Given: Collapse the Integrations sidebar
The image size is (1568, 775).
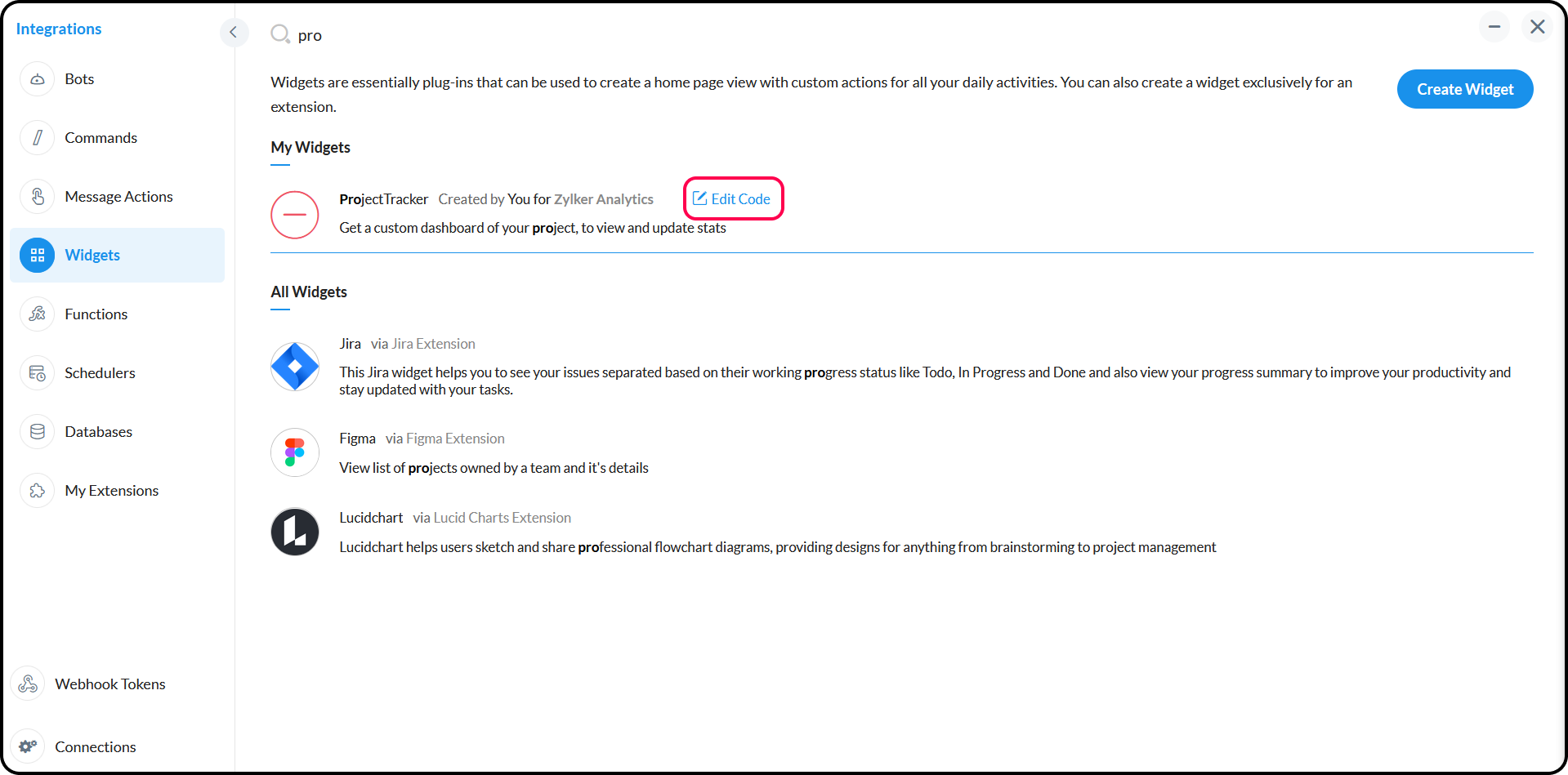Looking at the screenshot, I should pos(234,32).
